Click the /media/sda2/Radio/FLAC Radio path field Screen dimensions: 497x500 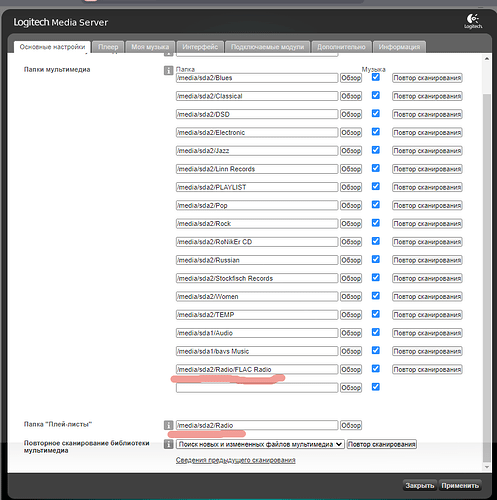[x=257, y=369]
